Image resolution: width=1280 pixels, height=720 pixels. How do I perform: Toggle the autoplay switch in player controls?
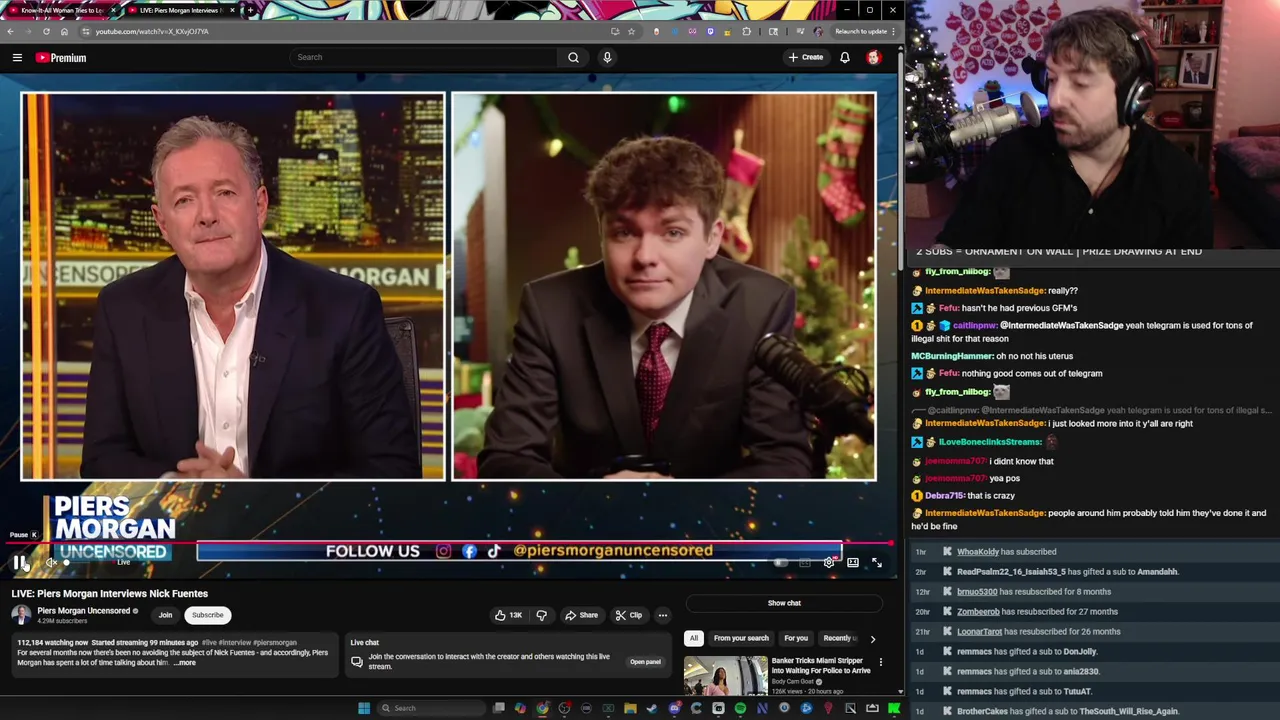coord(780,563)
